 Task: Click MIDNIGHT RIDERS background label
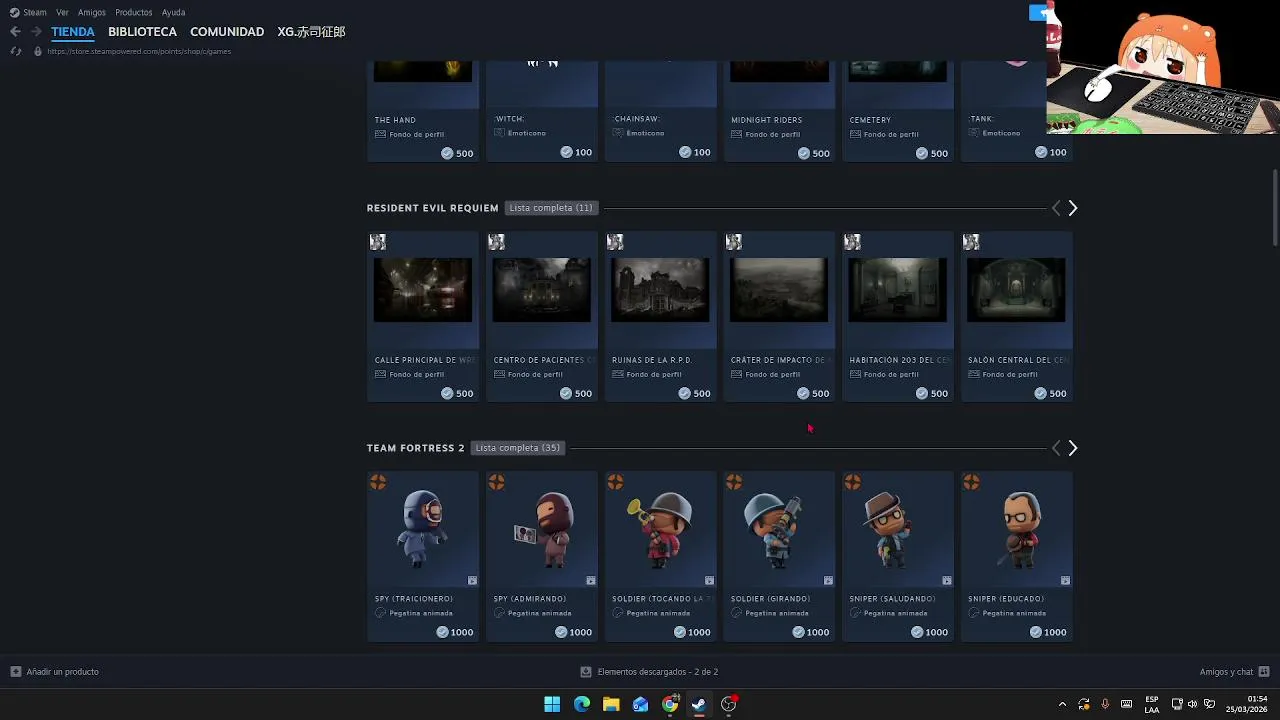pos(766,120)
